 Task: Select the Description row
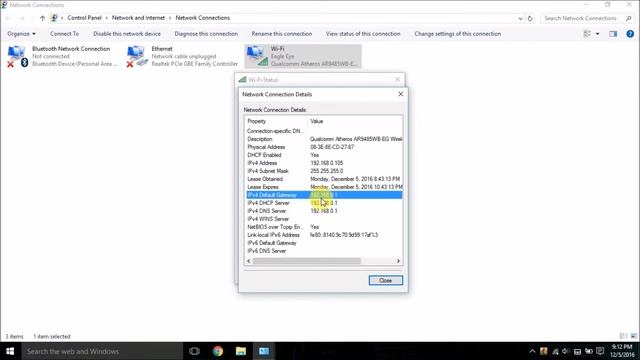point(324,139)
